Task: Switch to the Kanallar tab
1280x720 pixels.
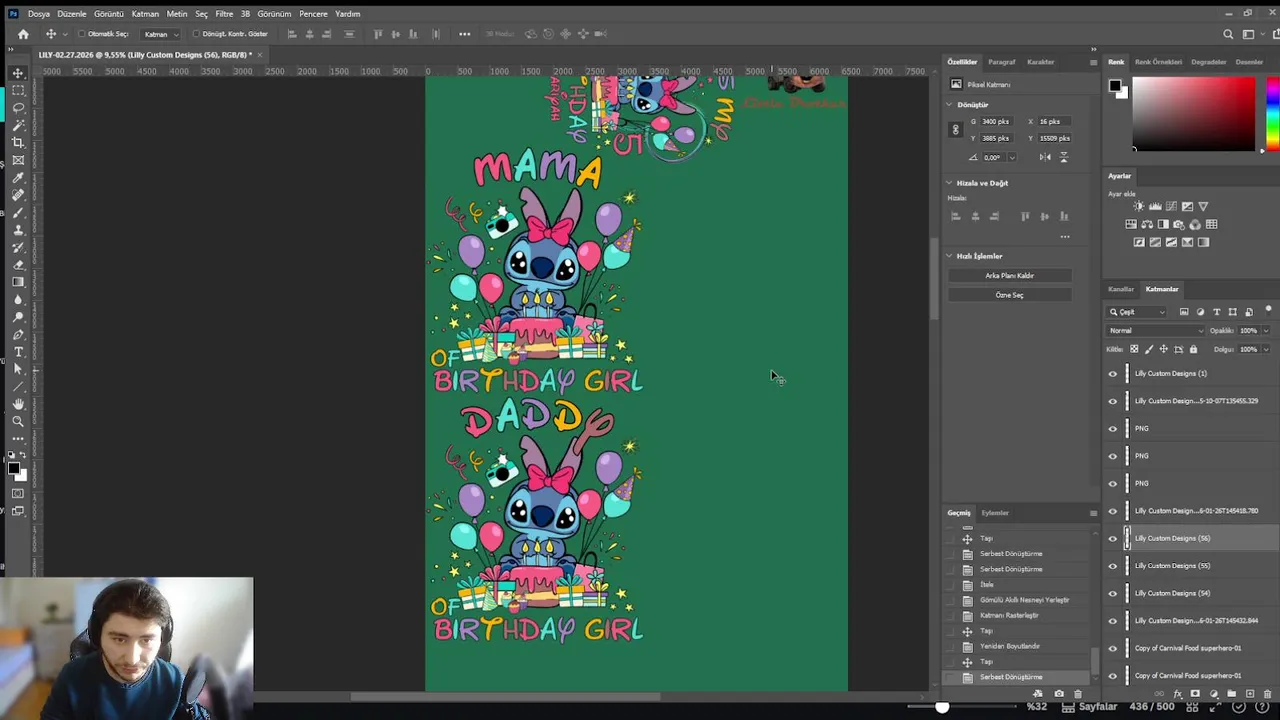Action: coord(1121,289)
